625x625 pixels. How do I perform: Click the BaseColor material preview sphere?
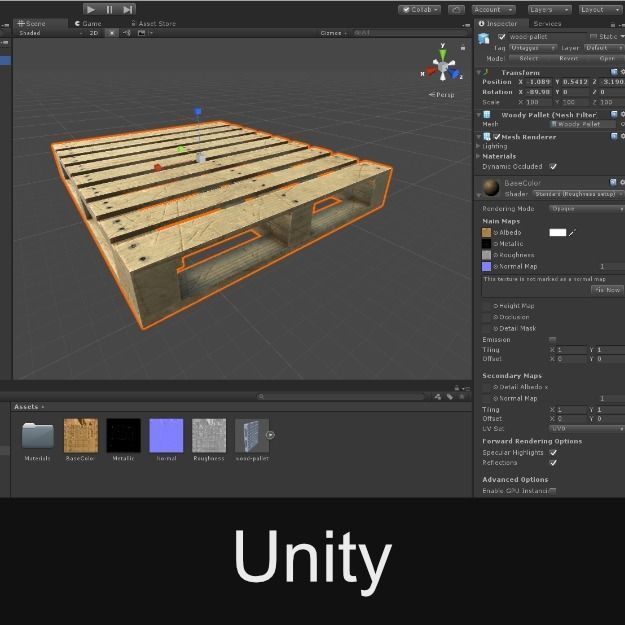(491, 188)
